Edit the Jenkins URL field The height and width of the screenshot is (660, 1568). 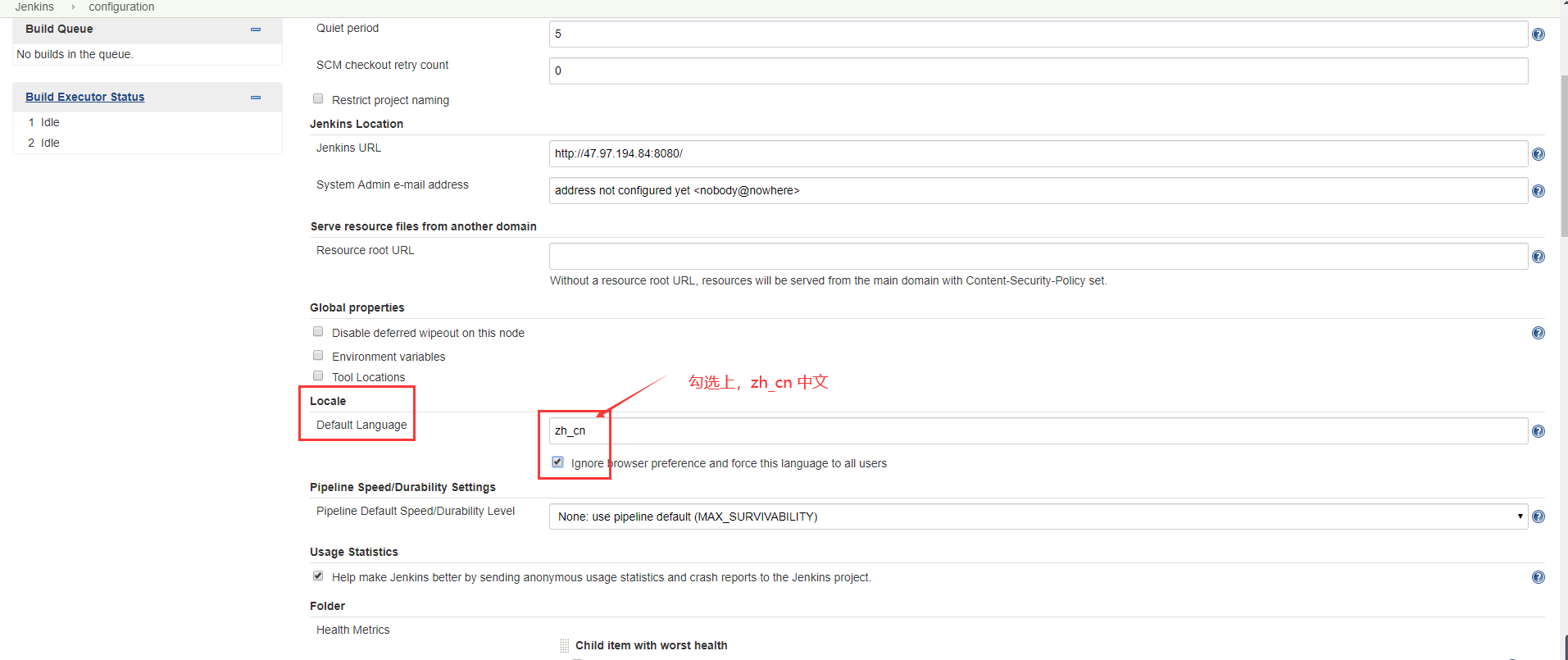coord(1039,154)
